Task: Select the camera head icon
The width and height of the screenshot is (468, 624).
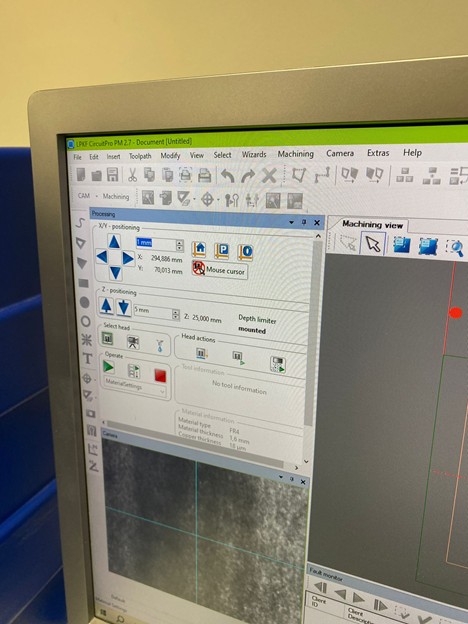Action: point(133,341)
